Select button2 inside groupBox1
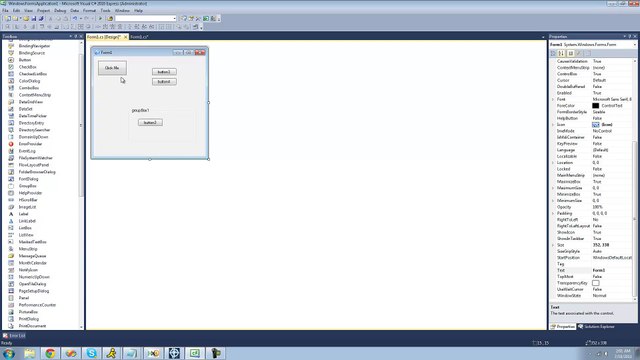 click(x=150, y=122)
